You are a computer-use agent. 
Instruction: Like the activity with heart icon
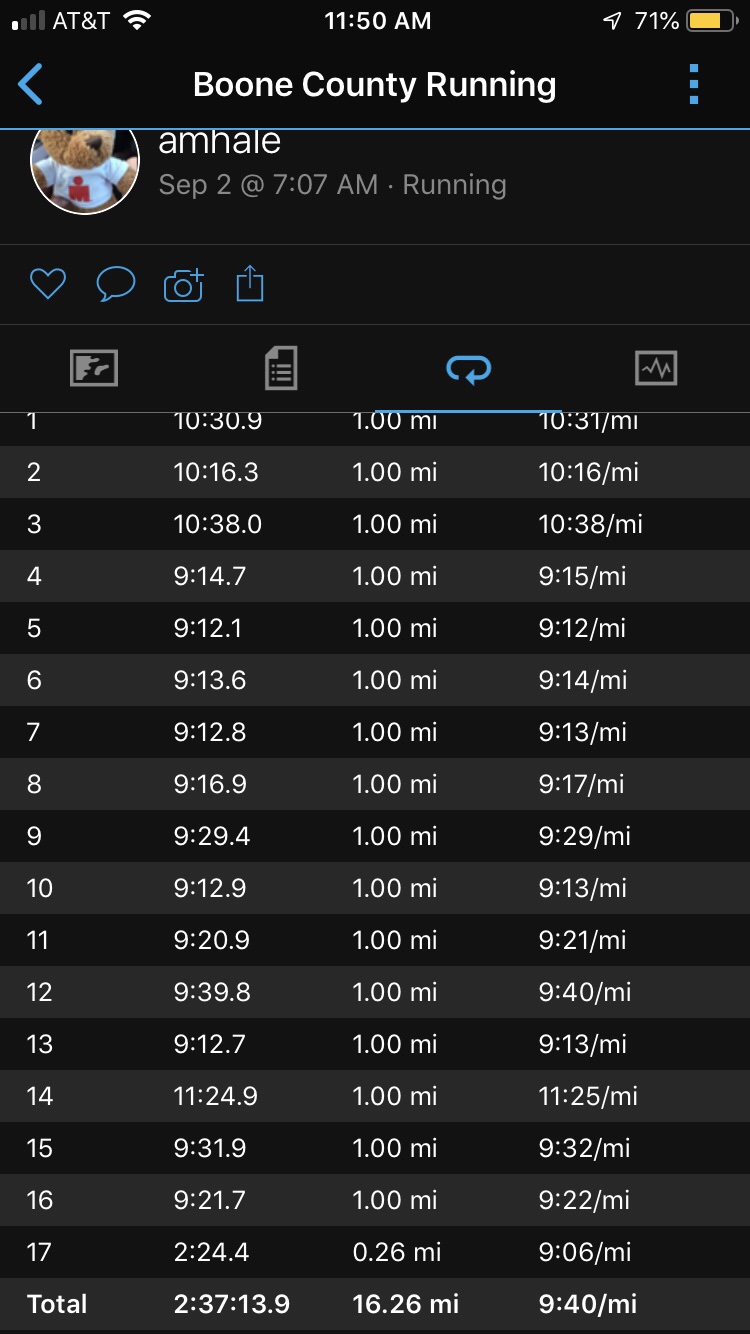point(47,285)
